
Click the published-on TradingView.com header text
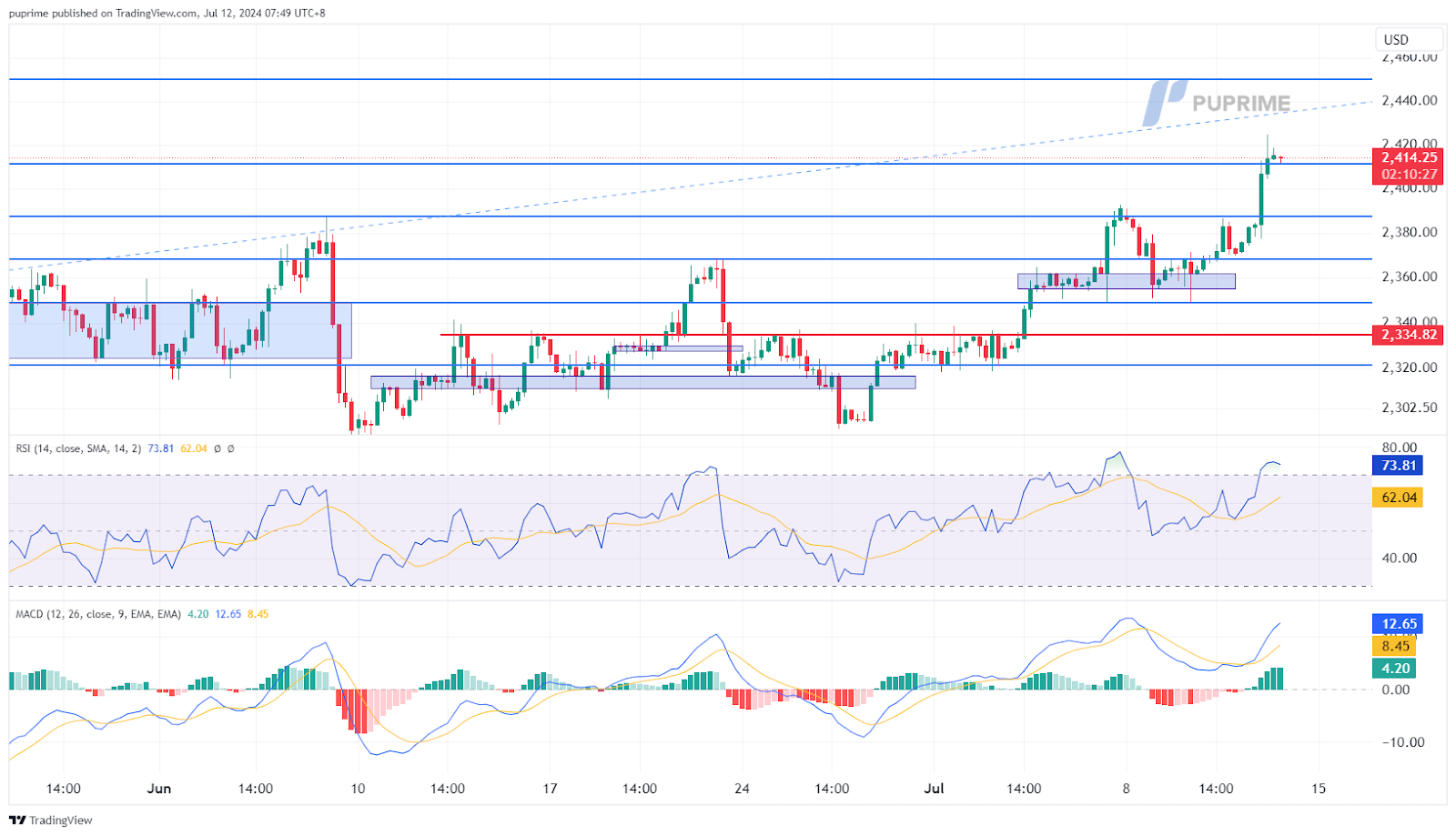[167, 13]
